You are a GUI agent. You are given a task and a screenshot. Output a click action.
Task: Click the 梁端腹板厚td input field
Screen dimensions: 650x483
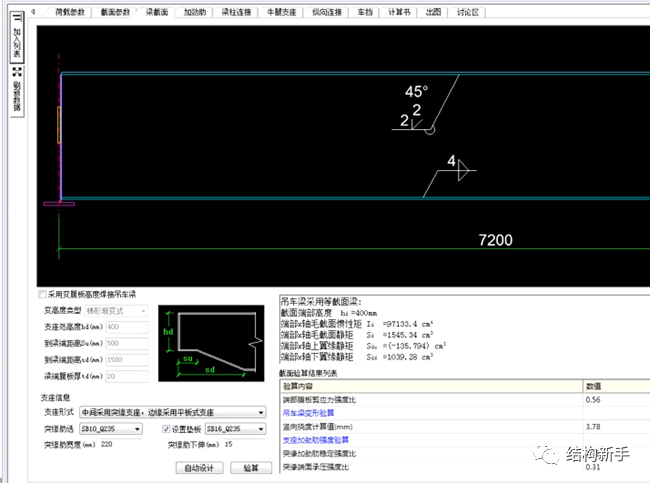point(127,376)
